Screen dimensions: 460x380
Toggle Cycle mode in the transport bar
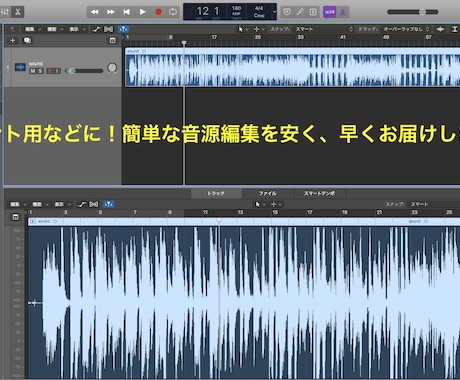[173, 12]
